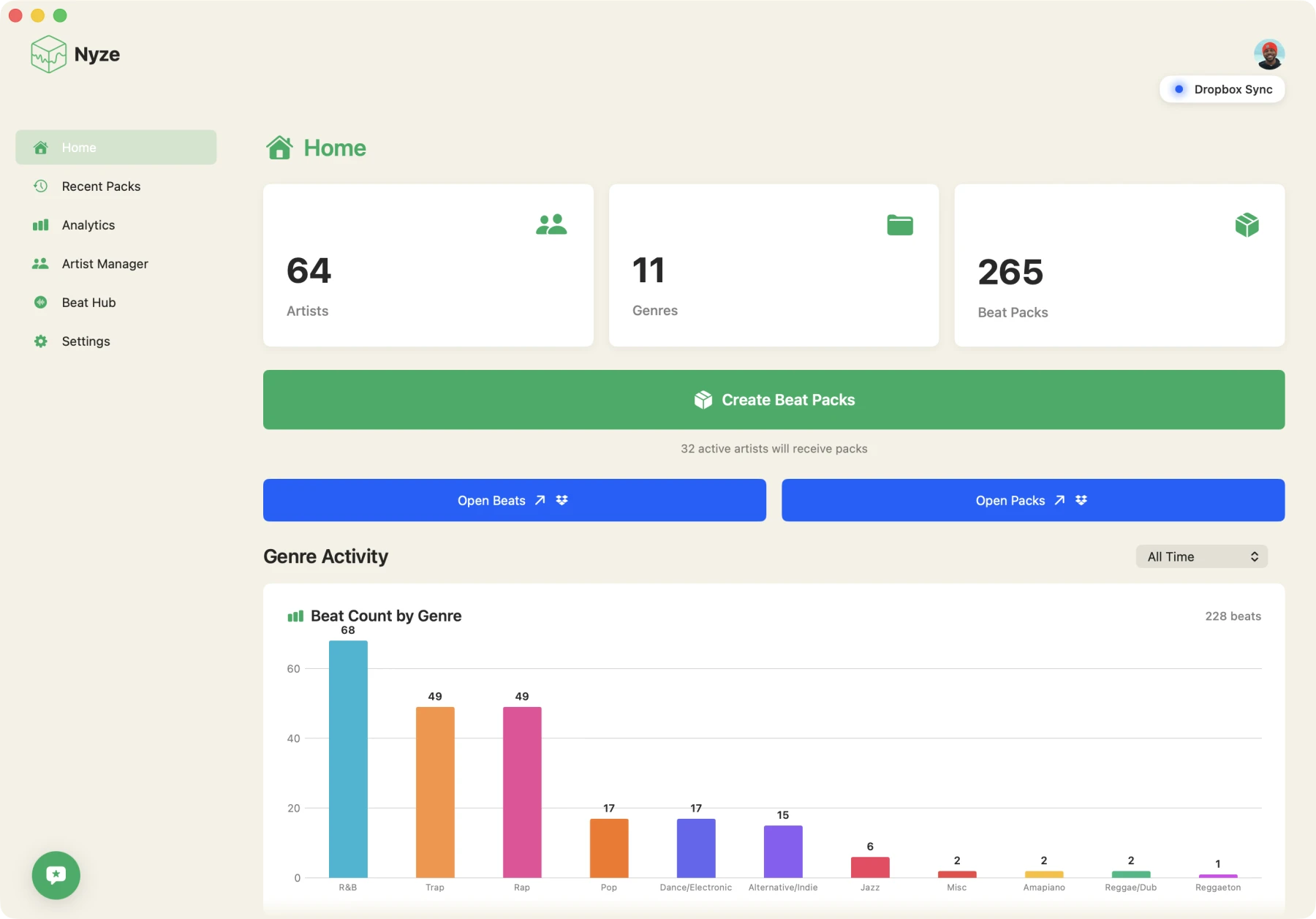Click the blue R&B bar in chart

tap(348, 759)
